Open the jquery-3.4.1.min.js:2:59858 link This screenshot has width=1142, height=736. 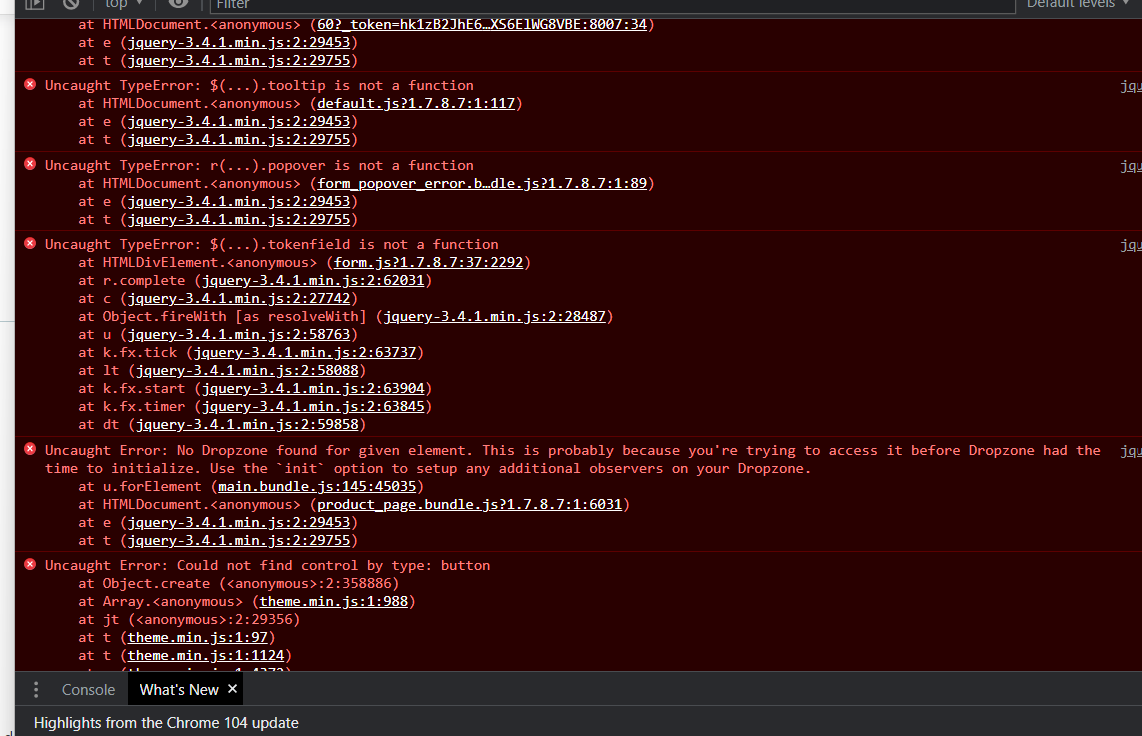247,424
